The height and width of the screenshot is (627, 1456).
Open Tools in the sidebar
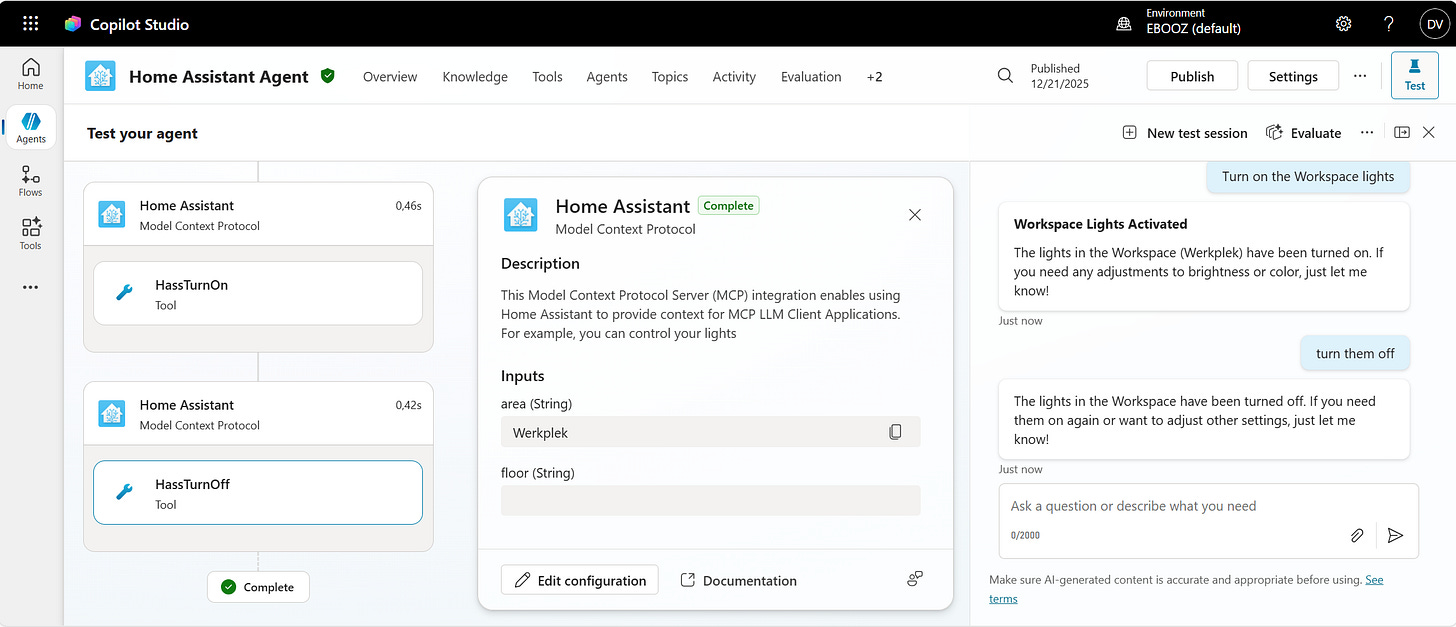31,234
